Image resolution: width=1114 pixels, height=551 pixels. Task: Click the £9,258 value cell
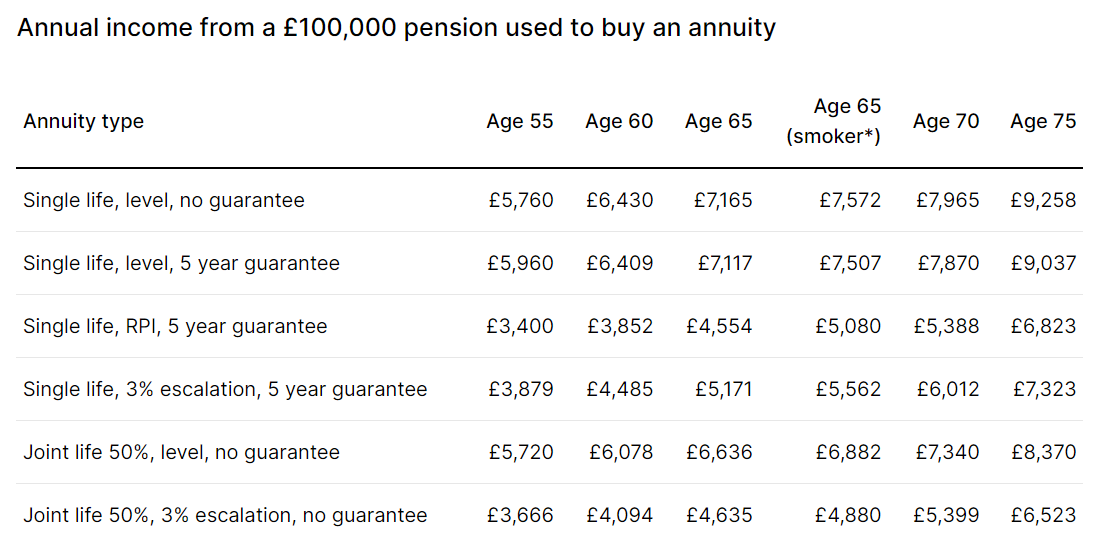(x=1043, y=200)
